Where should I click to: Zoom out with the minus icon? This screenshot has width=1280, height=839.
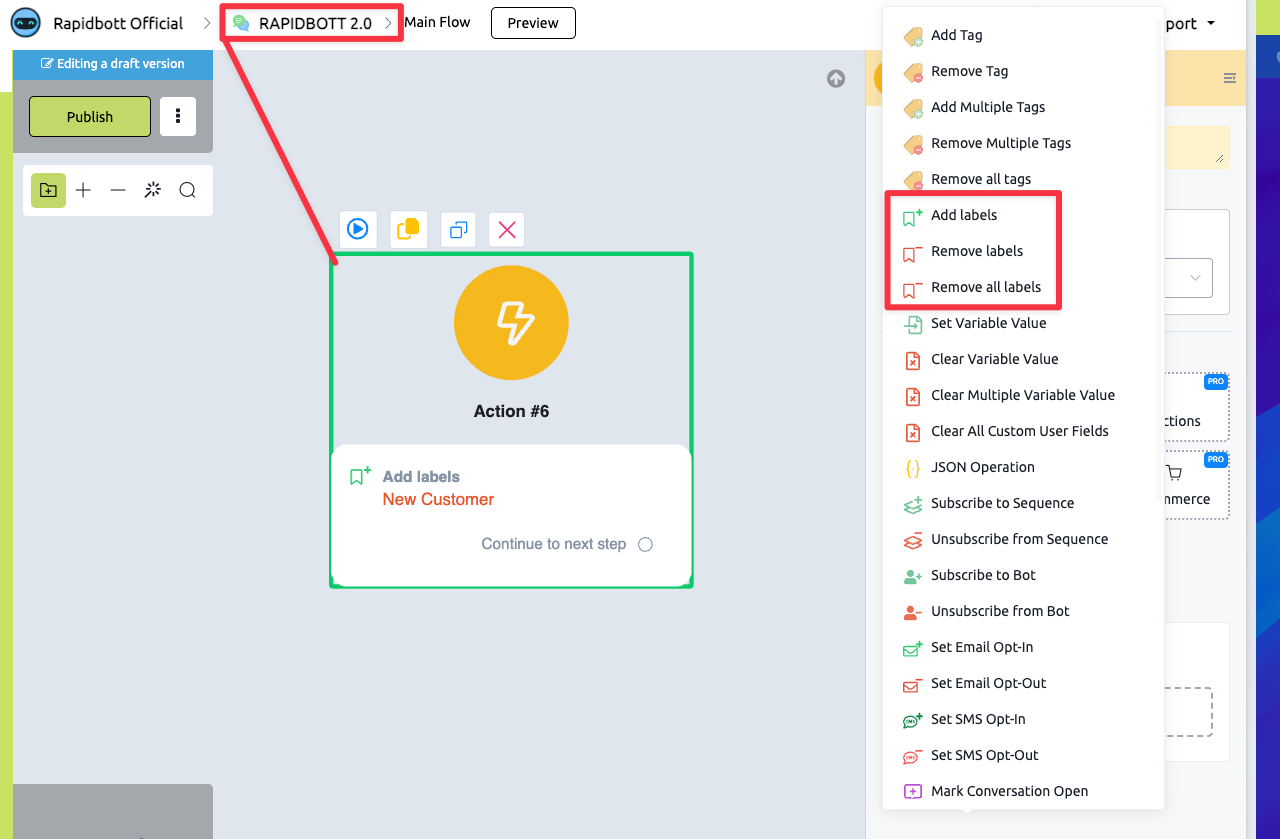coord(118,190)
